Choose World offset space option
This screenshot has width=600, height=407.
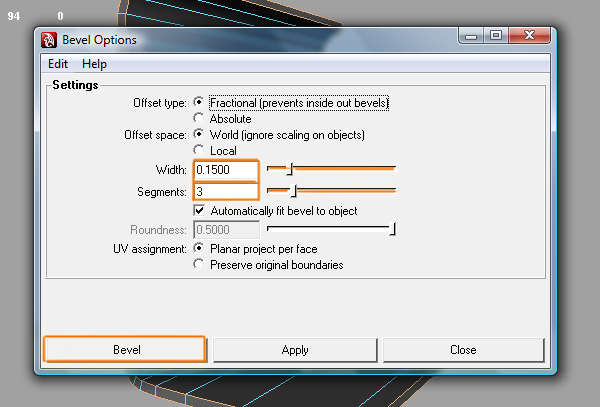(198, 134)
